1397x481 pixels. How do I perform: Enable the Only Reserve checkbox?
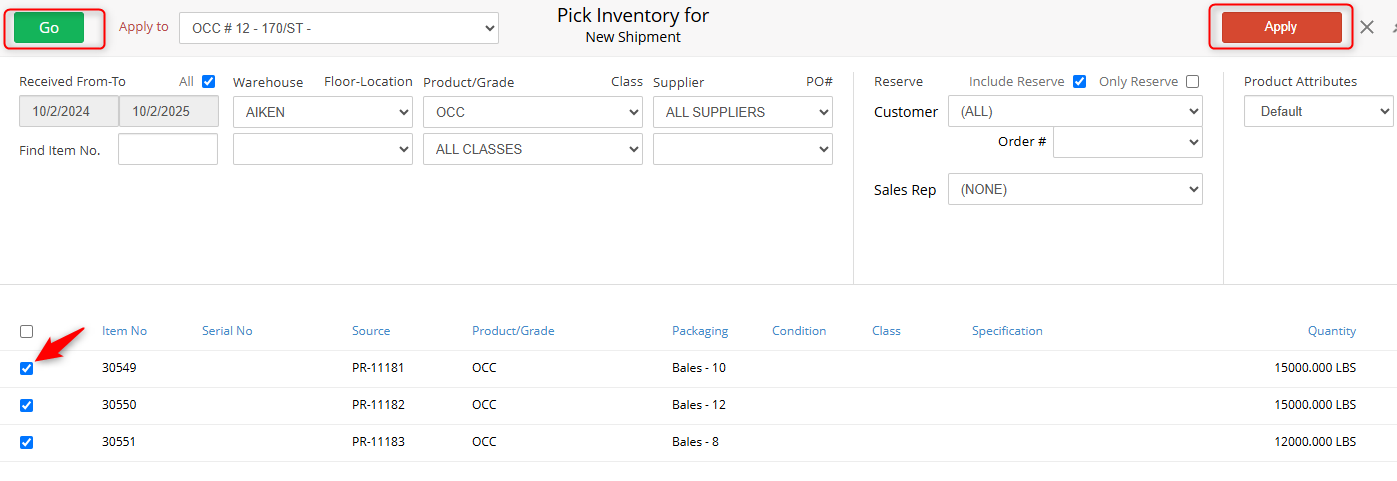point(1192,82)
